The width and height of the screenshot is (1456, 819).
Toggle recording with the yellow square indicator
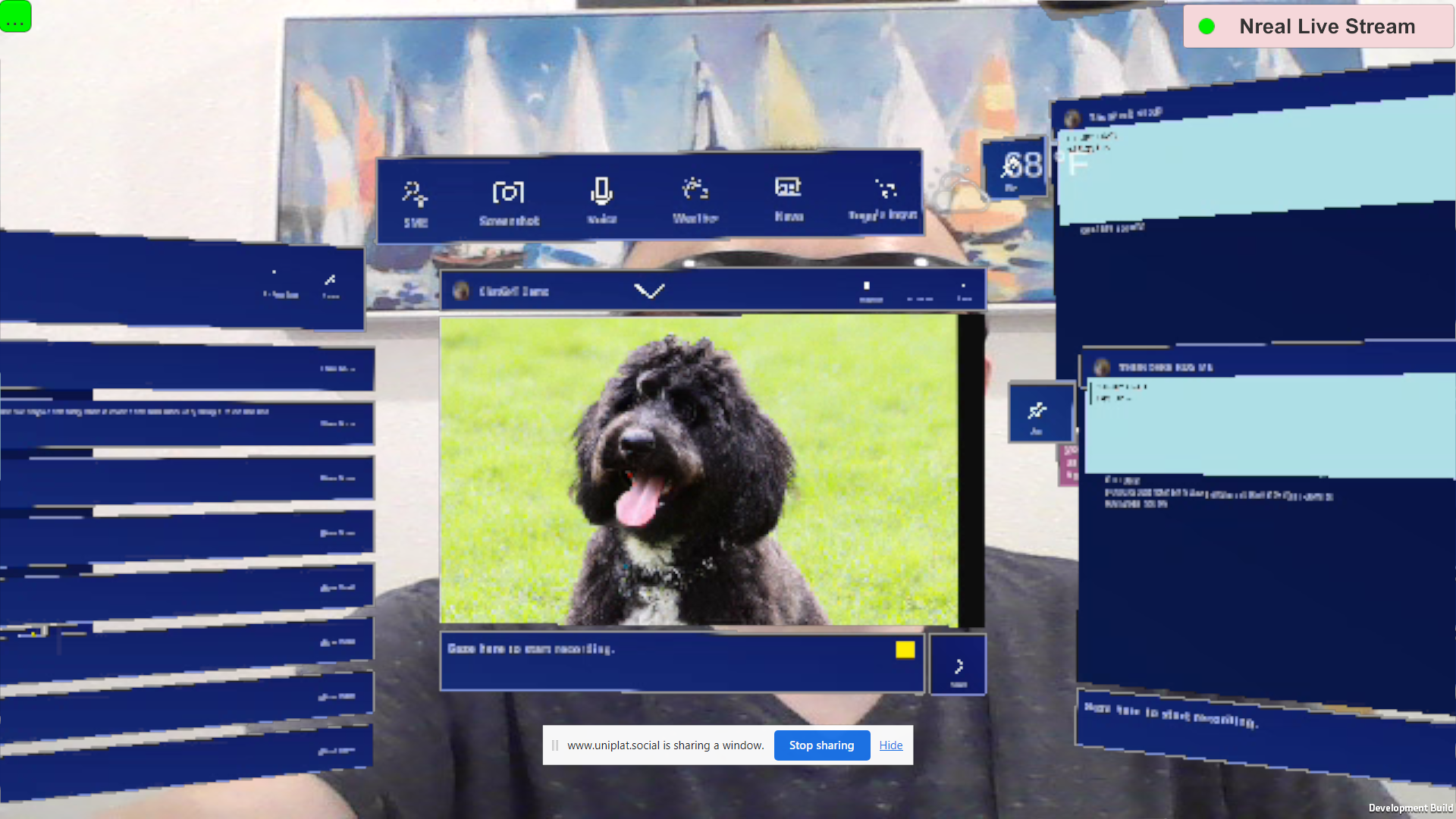click(x=905, y=649)
